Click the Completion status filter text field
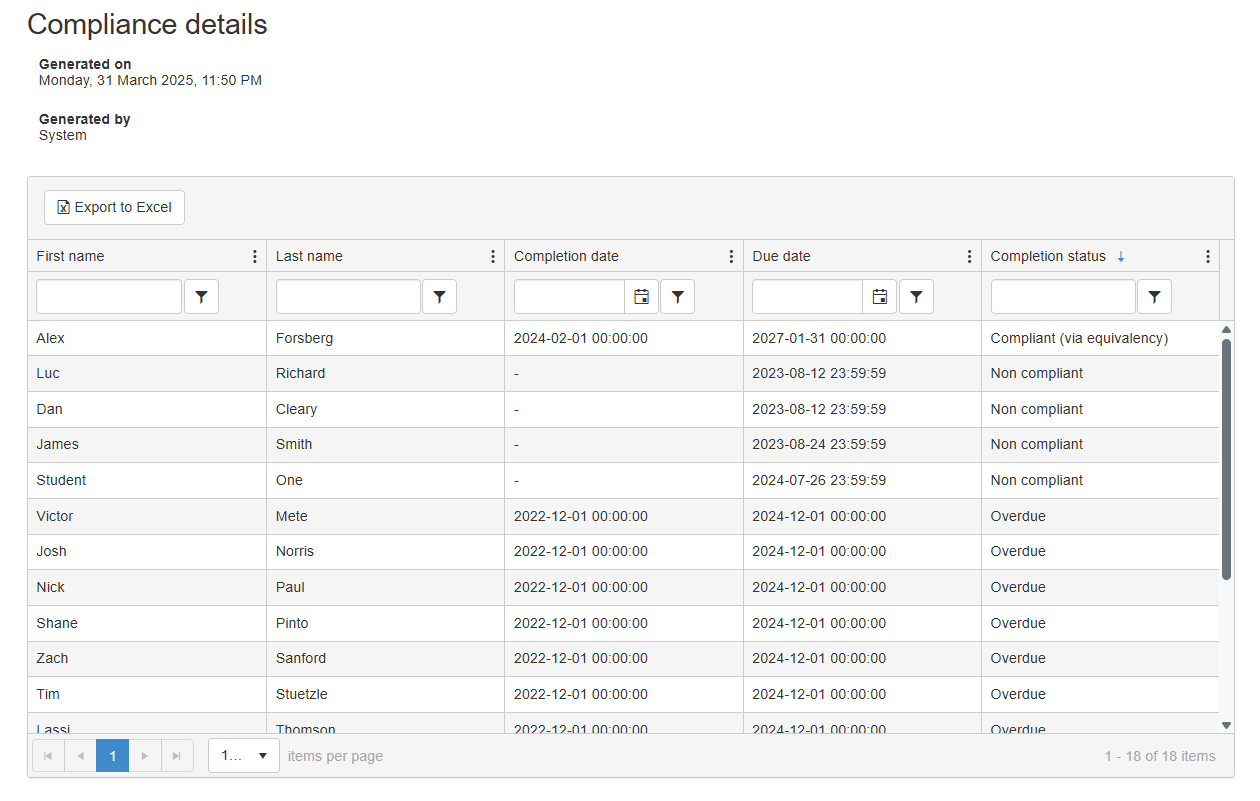 coord(1063,297)
